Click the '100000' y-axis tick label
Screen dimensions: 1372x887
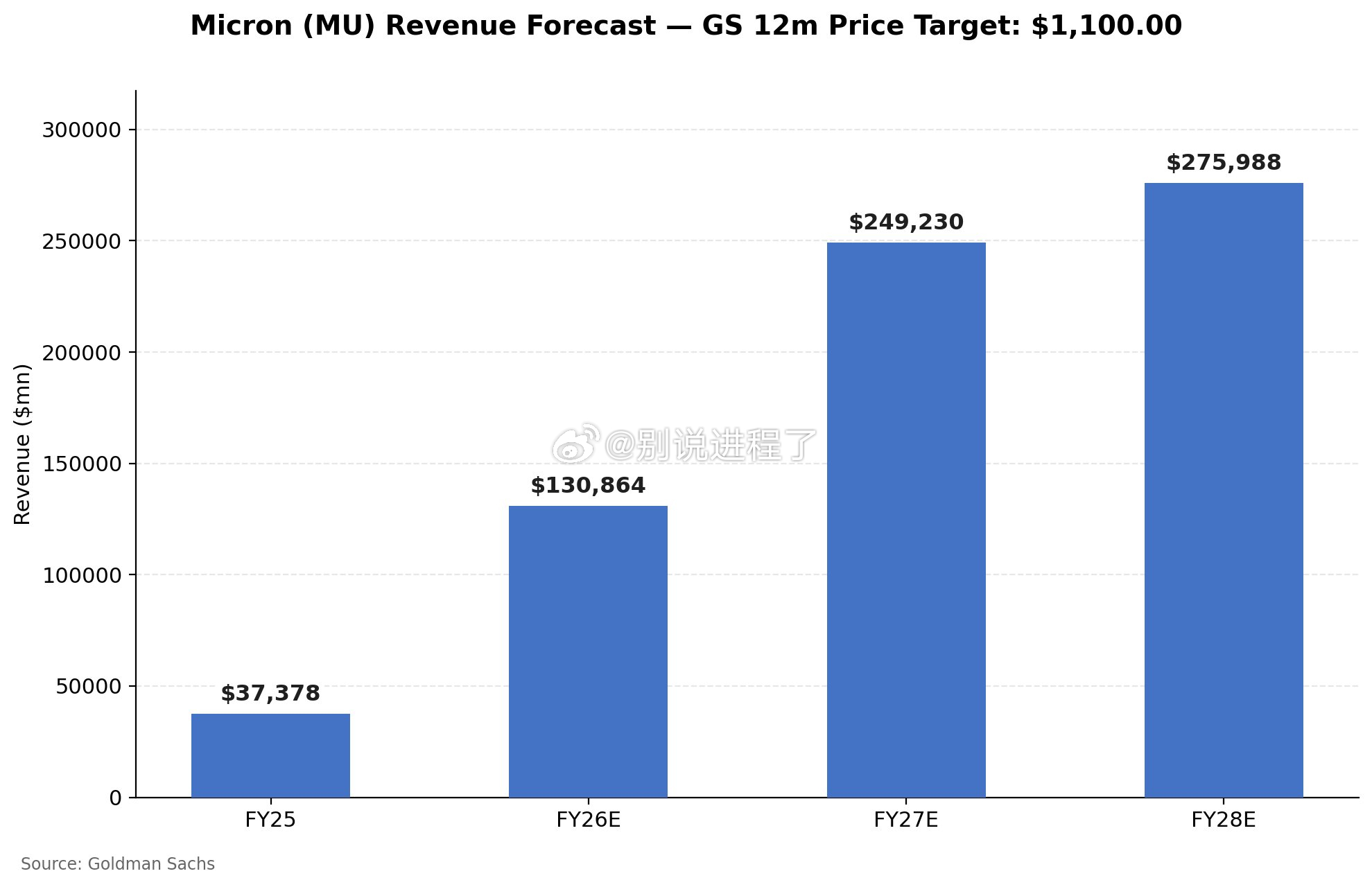(82, 575)
